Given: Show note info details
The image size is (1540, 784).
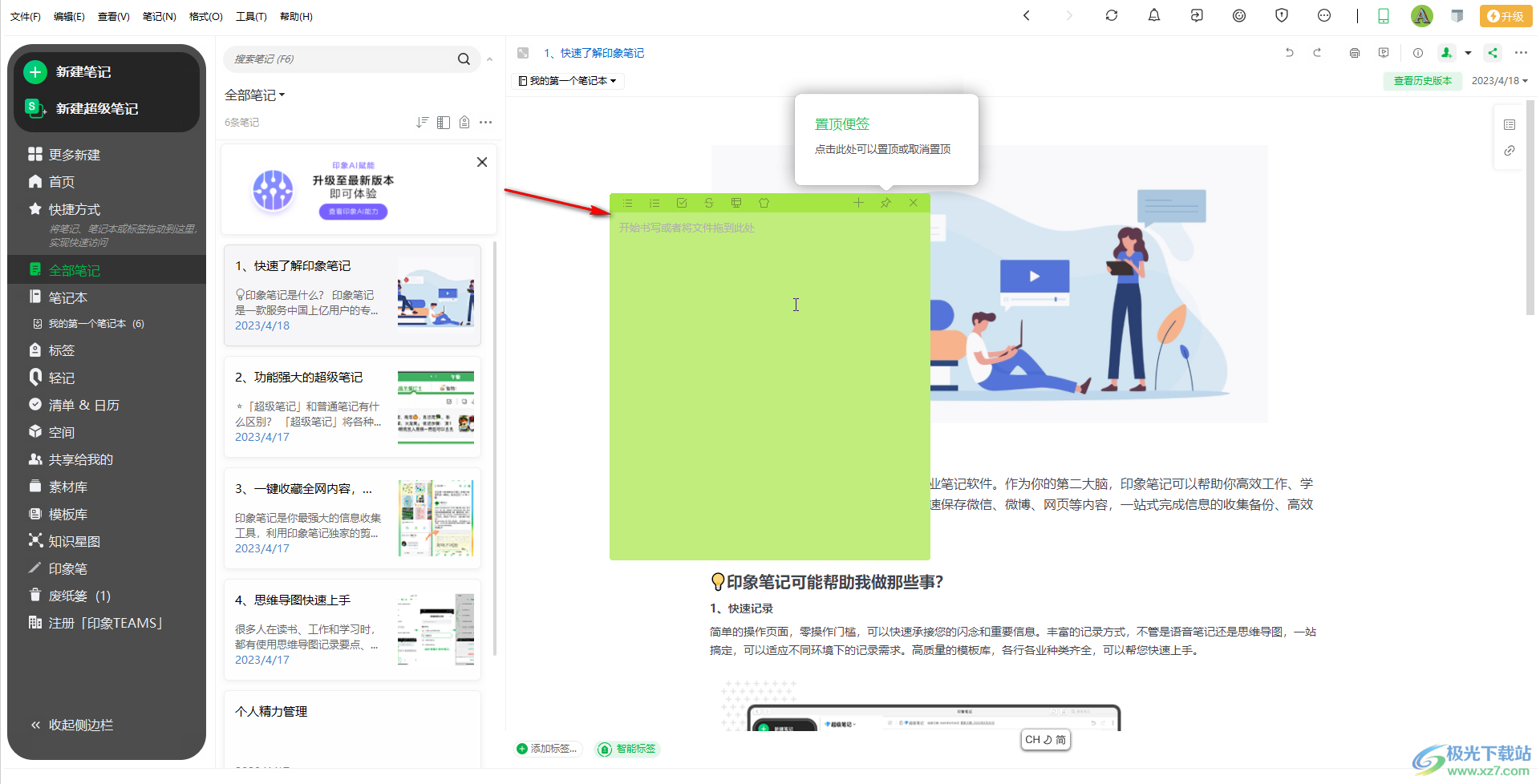Looking at the screenshot, I should pos(1418,53).
